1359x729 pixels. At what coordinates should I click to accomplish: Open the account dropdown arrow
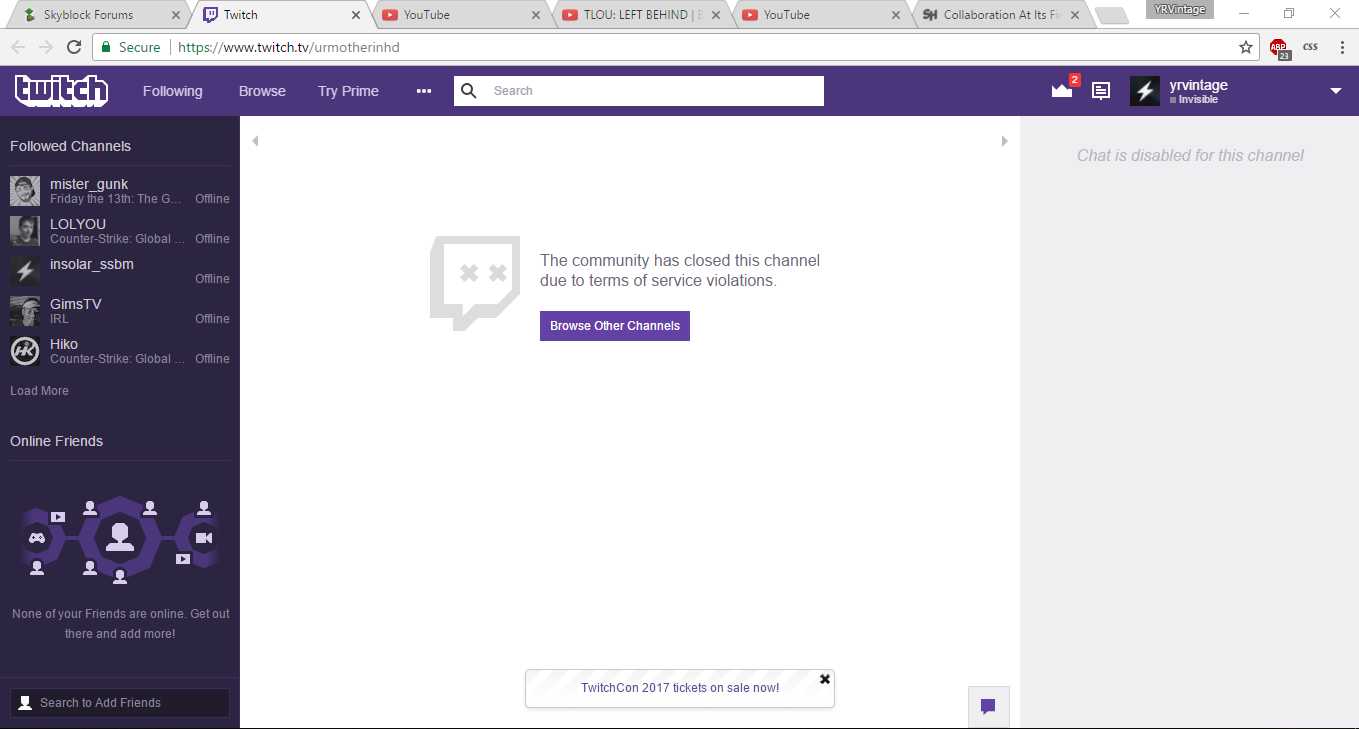tap(1336, 91)
